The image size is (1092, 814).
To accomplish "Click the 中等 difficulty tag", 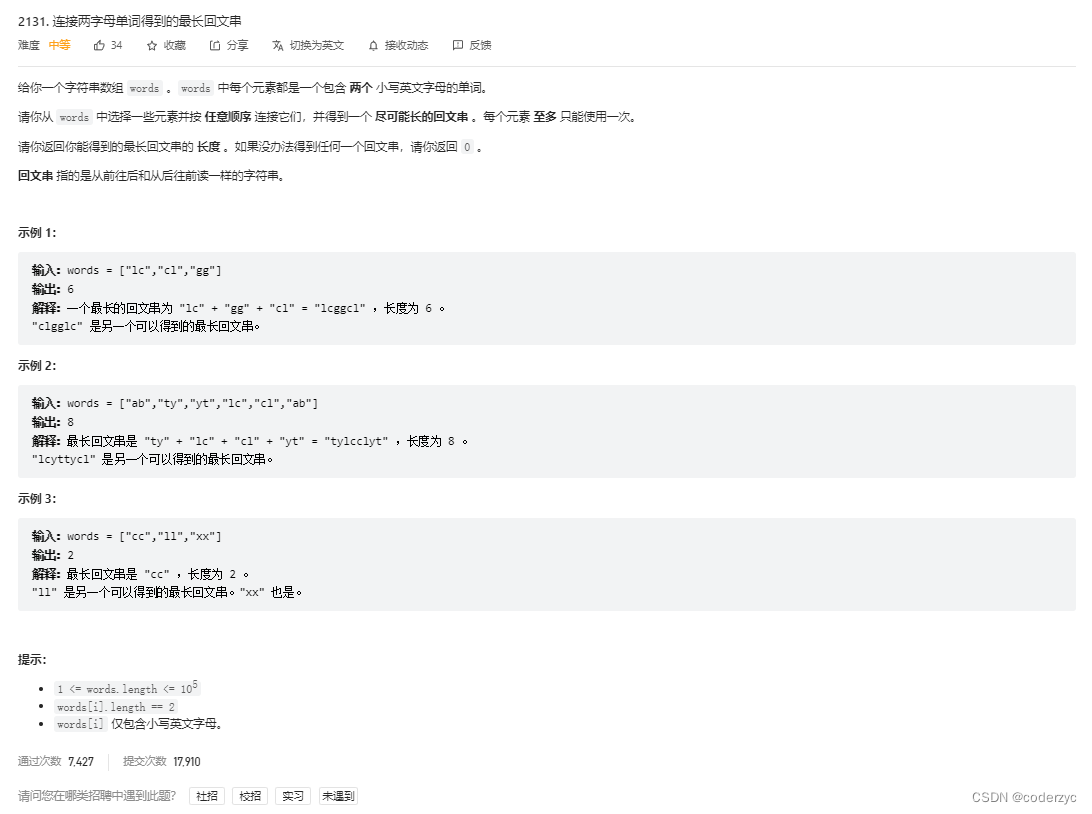I will tap(58, 45).
